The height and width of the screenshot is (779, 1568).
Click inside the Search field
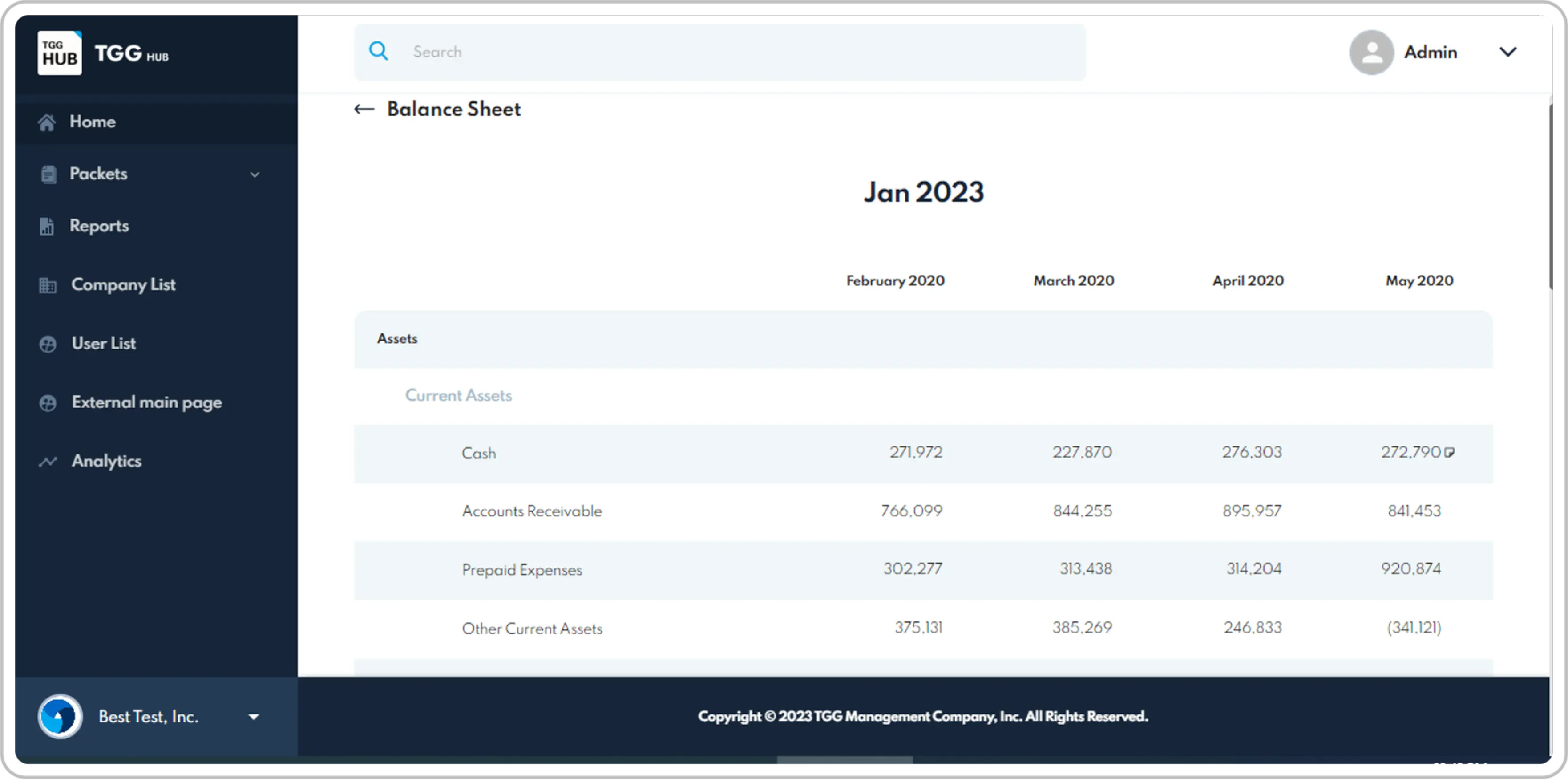tap(670, 52)
